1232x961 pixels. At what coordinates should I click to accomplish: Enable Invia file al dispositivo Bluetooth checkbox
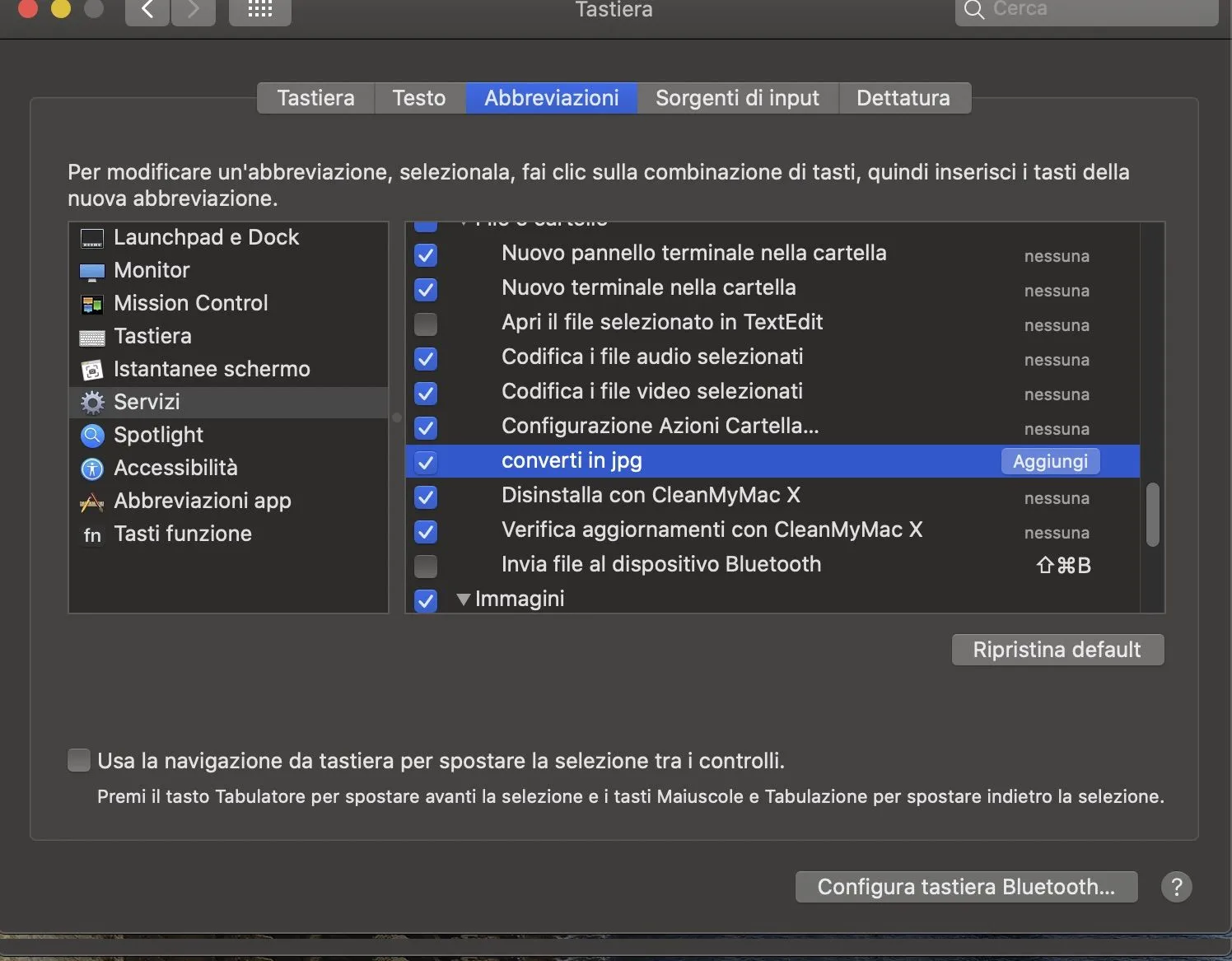426,566
